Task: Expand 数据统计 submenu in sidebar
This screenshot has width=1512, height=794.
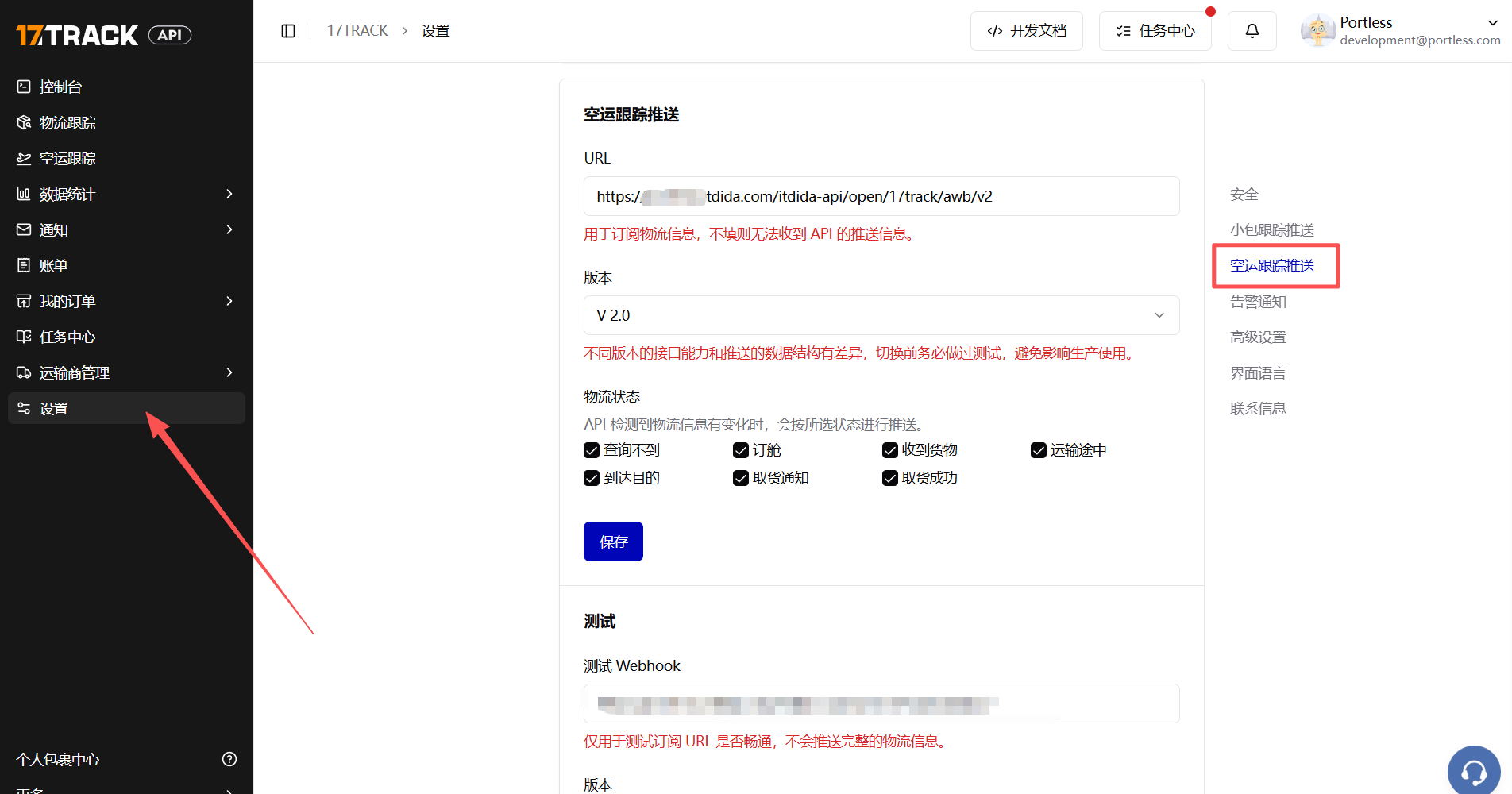Action: (126, 194)
